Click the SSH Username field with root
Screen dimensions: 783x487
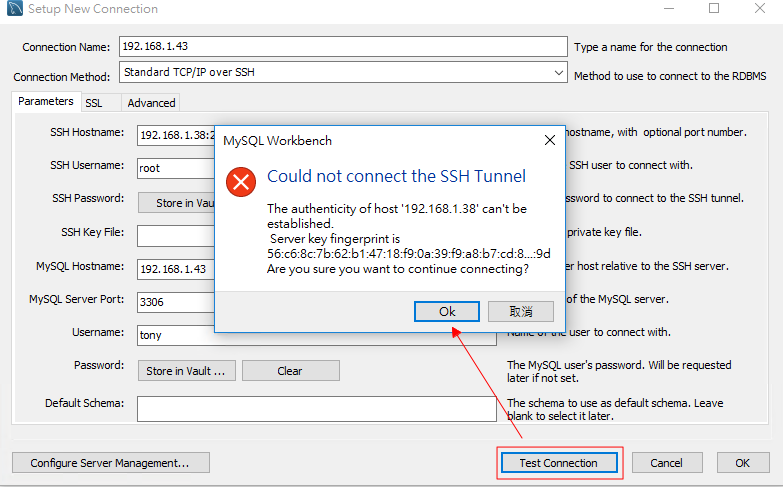tap(176, 168)
